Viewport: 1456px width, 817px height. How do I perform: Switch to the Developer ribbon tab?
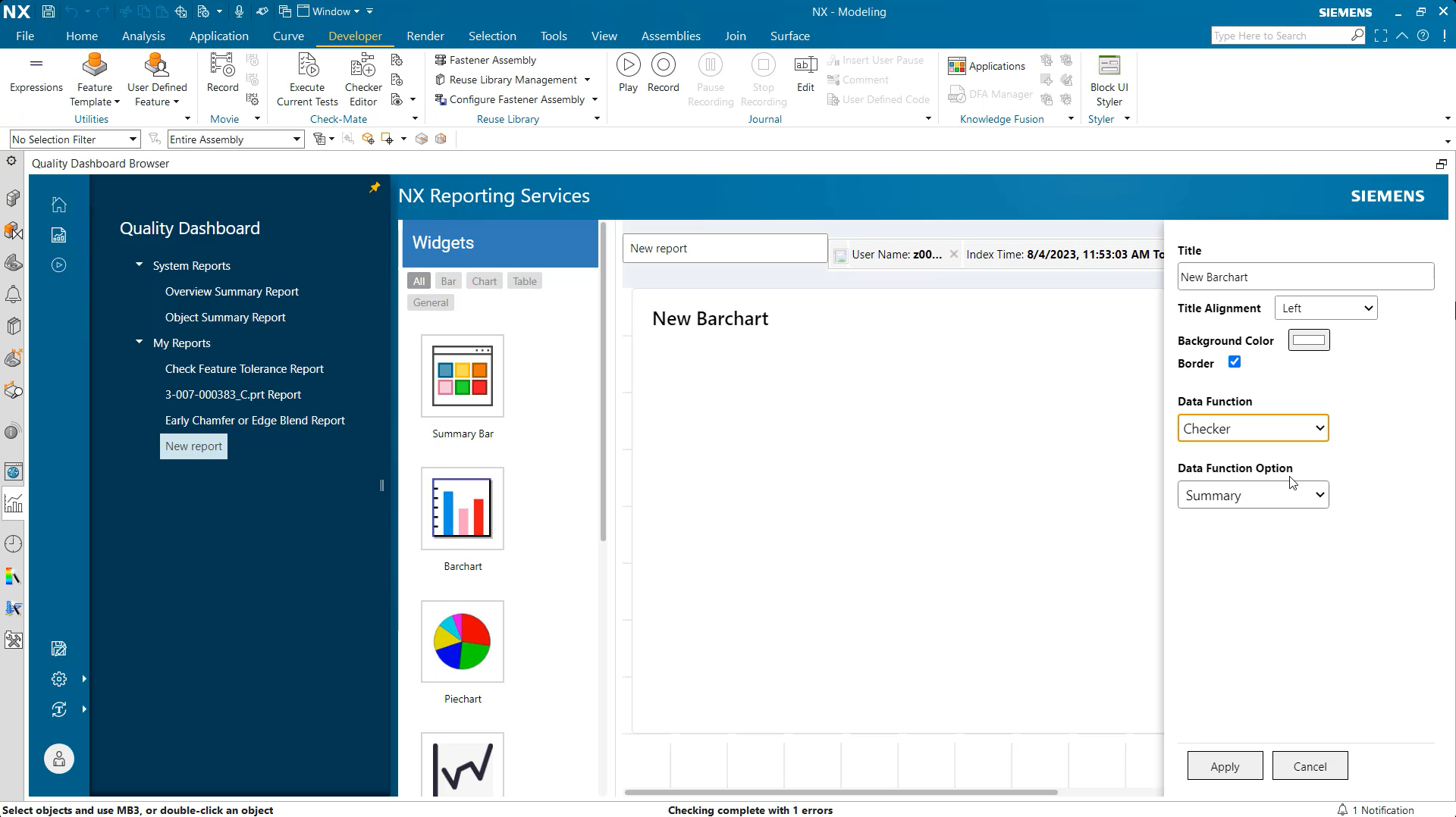(355, 36)
